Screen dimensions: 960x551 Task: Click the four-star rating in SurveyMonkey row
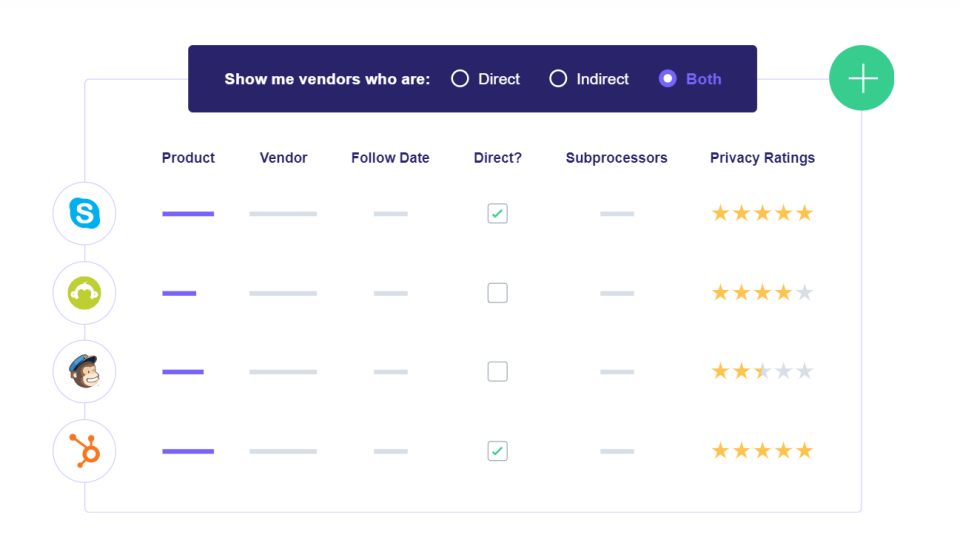click(762, 293)
